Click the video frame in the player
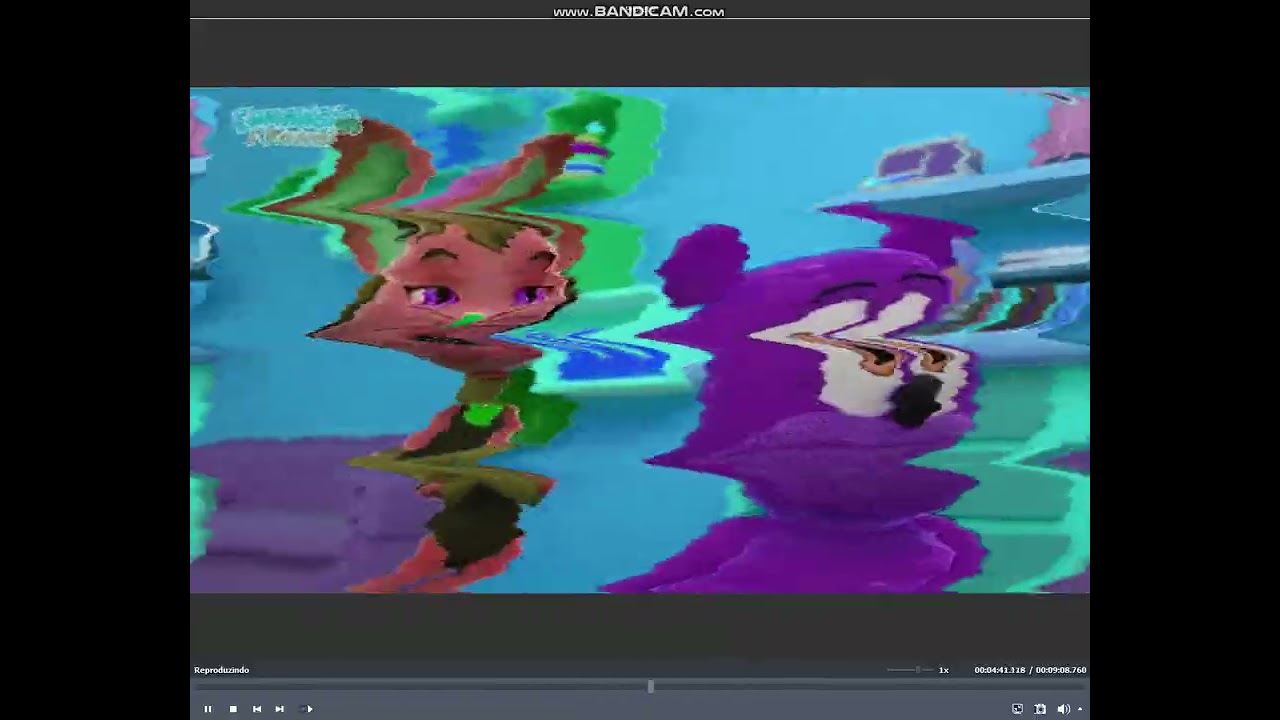Screen dimensions: 1280x720 [x=640, y=340]
